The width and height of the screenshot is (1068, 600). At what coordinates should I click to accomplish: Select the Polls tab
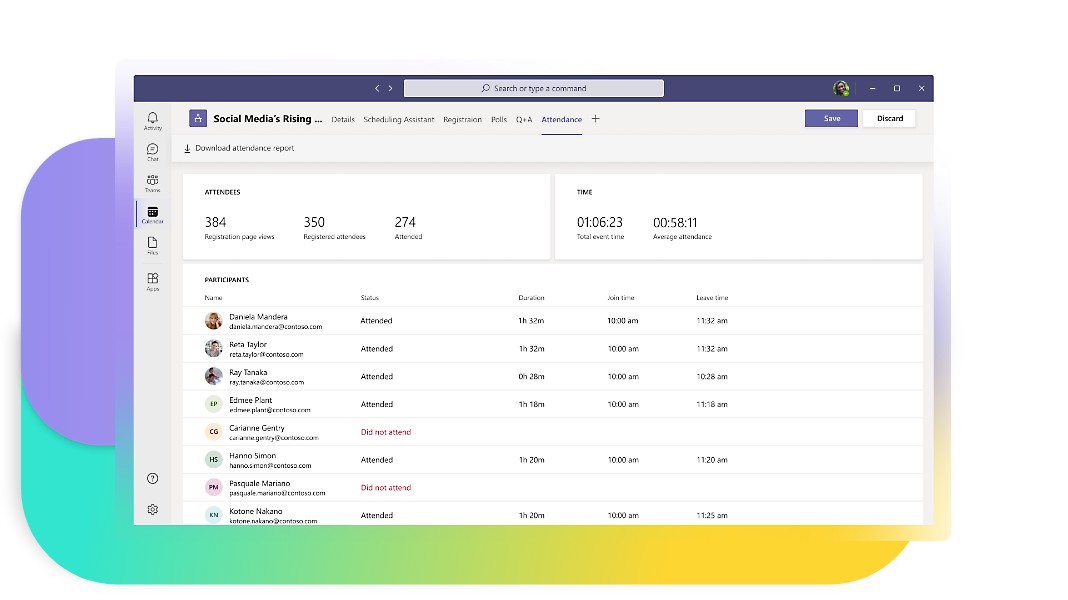(x=499, y=119)
